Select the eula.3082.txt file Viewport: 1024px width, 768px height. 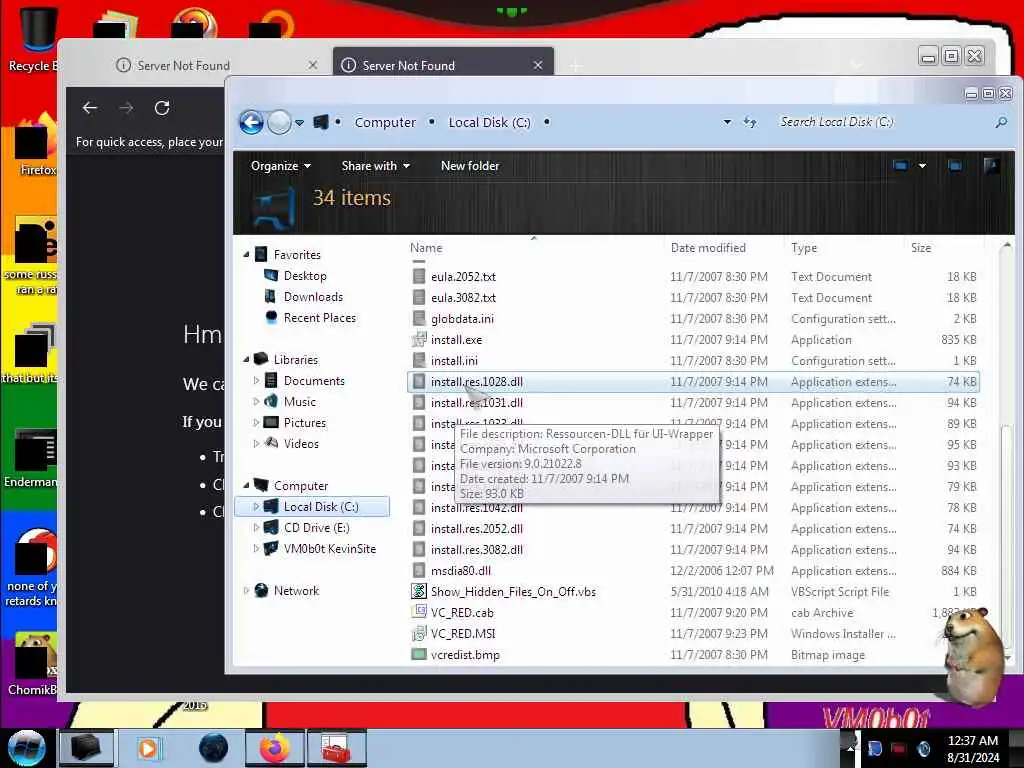463,297
